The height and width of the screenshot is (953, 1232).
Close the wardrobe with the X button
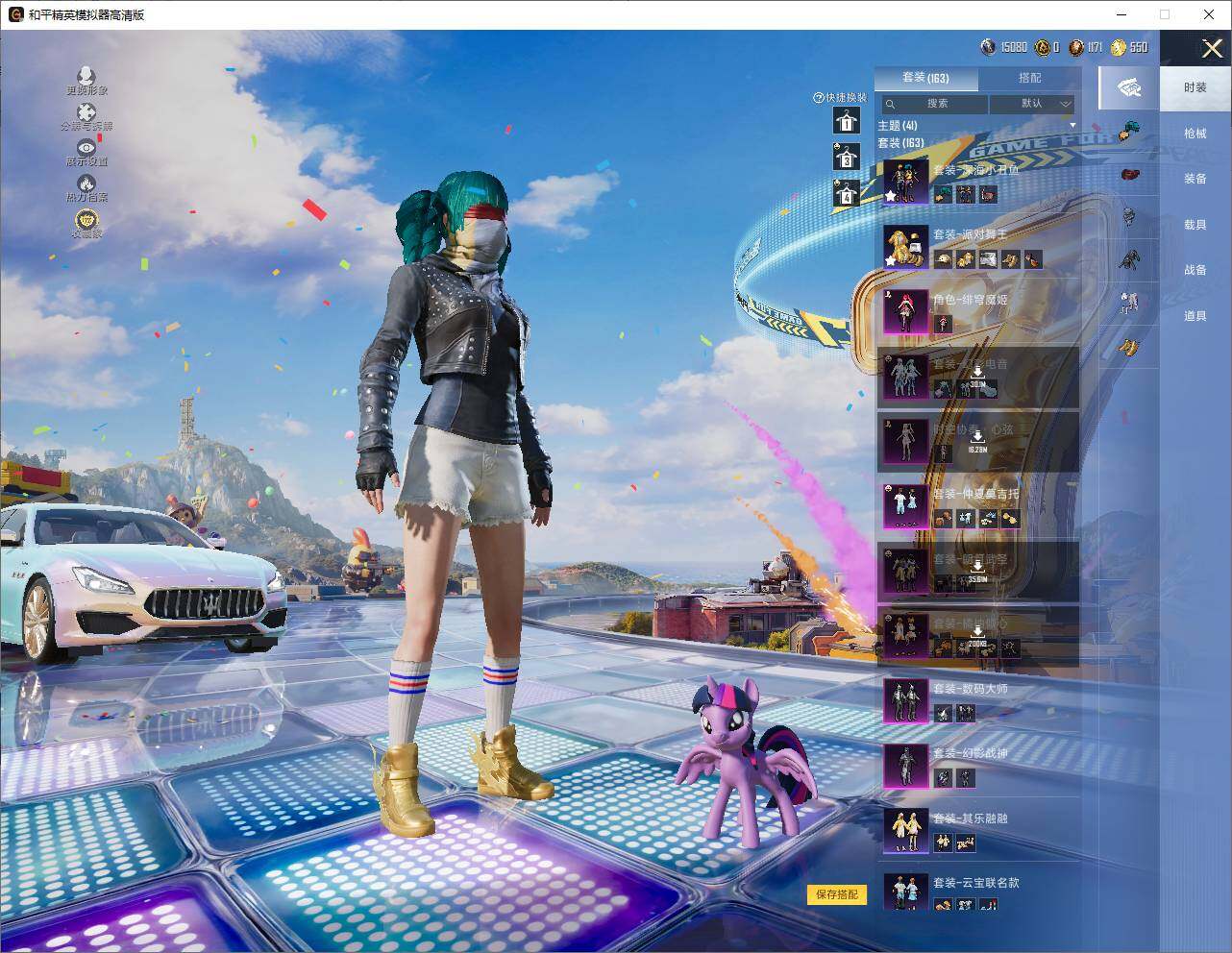pos(1212,48)
